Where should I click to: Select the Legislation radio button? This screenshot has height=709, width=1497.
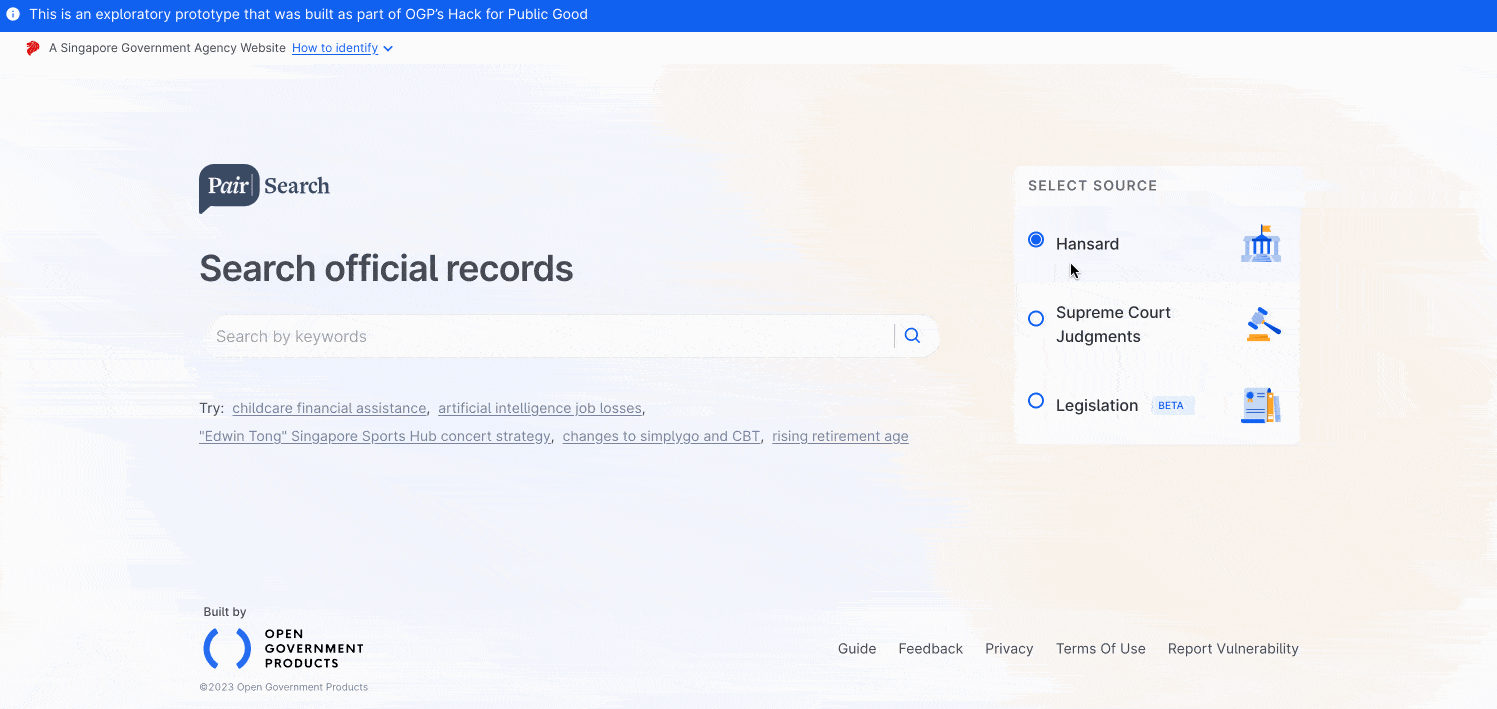[1036, 401]
